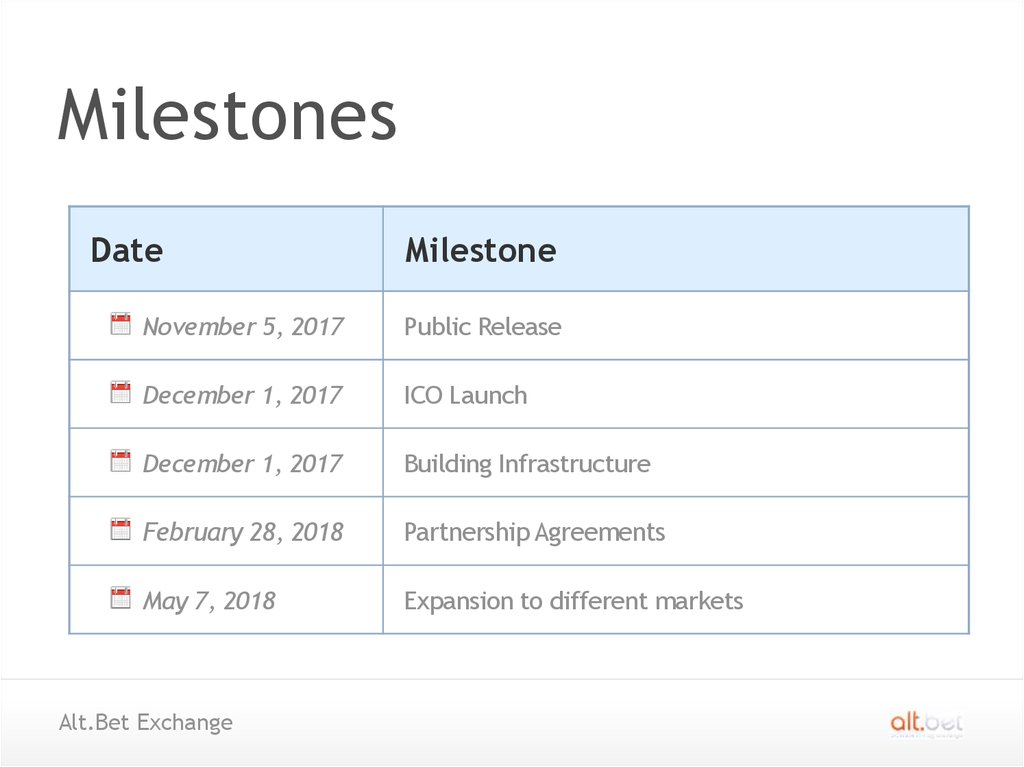Click the Building Infrastructure milestone text
Screen dimensions: 1024x767
(527, 464)
